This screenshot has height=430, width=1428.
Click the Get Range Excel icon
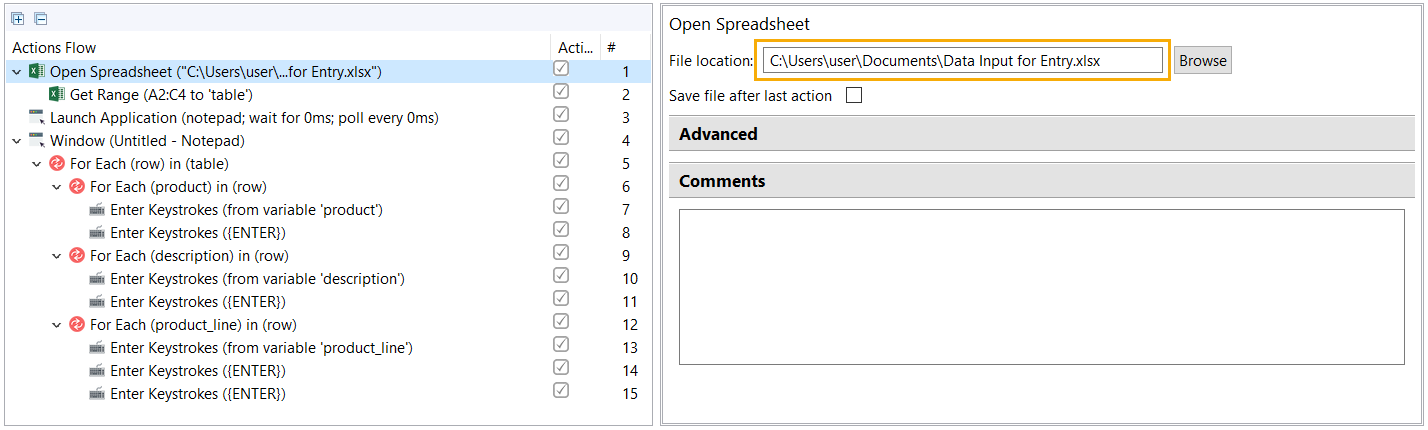57,94
